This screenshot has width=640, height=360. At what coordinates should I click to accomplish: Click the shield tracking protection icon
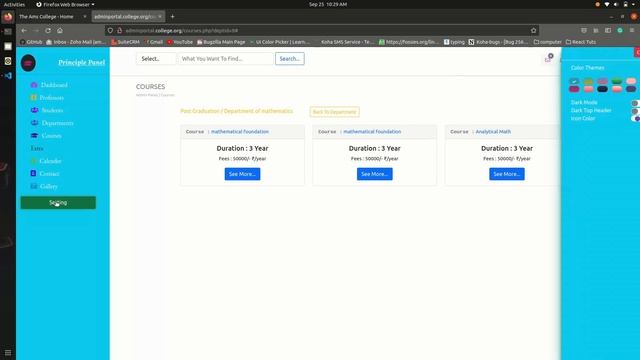coord(110,31)
